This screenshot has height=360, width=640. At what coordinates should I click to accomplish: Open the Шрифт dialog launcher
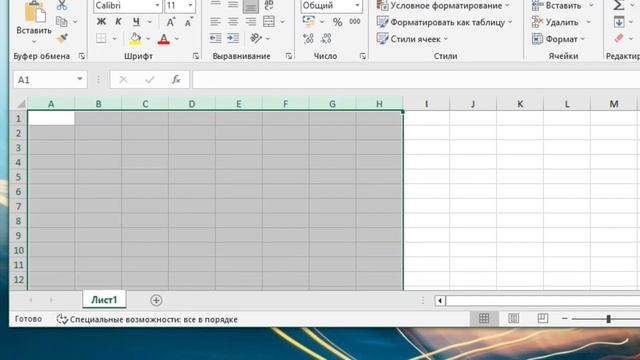[x=196, y=56]
